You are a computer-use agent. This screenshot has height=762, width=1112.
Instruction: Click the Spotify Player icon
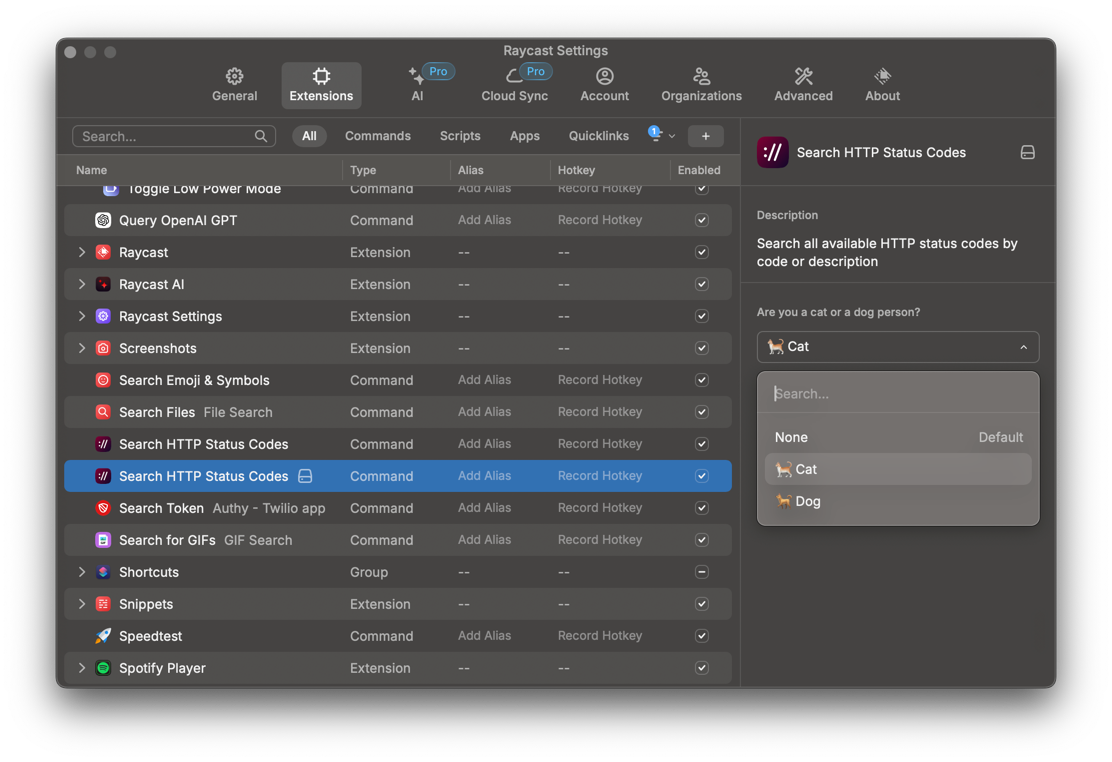pos(103,668)
